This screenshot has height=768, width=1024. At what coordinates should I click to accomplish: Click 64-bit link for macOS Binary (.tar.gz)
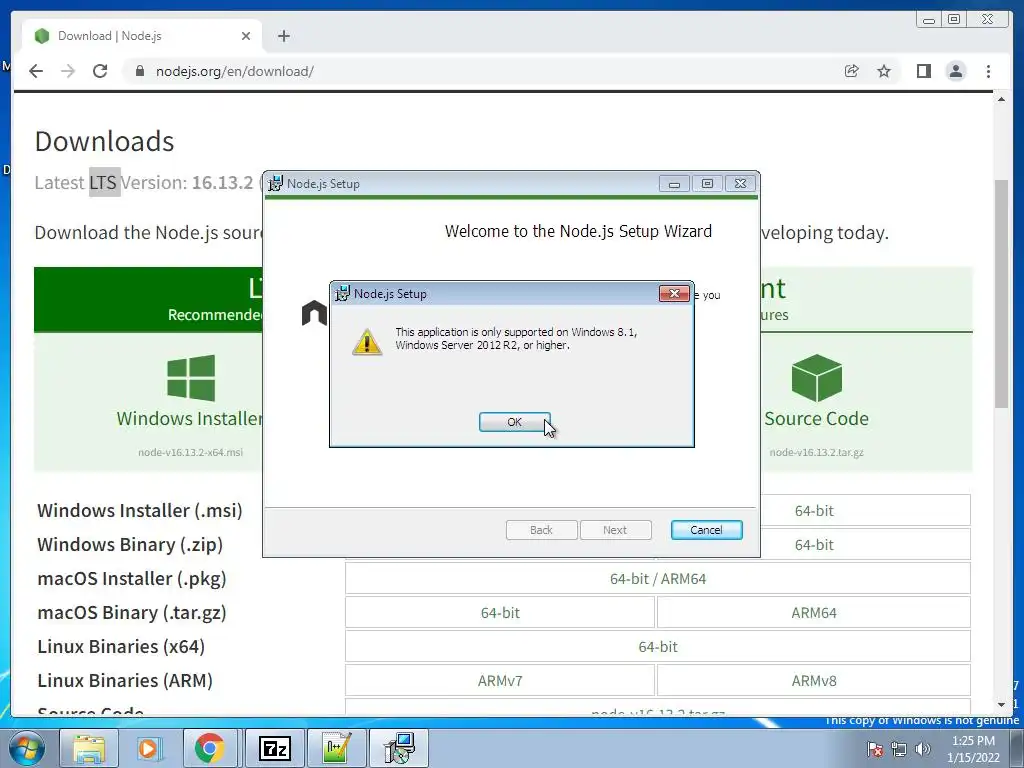(x=500, y=613)
